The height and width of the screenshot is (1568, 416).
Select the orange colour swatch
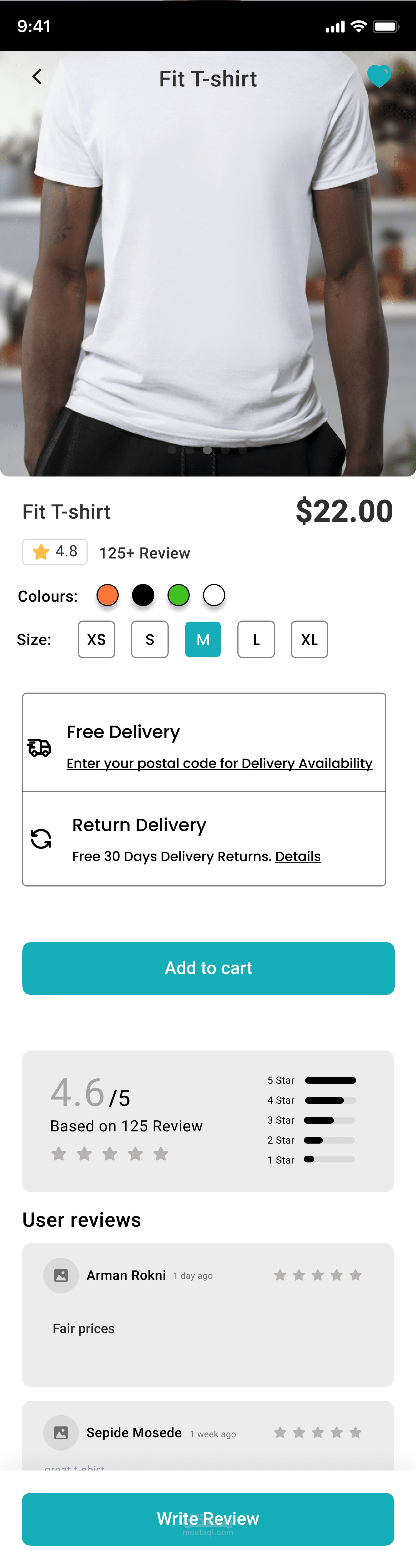[x=108, y=595]
